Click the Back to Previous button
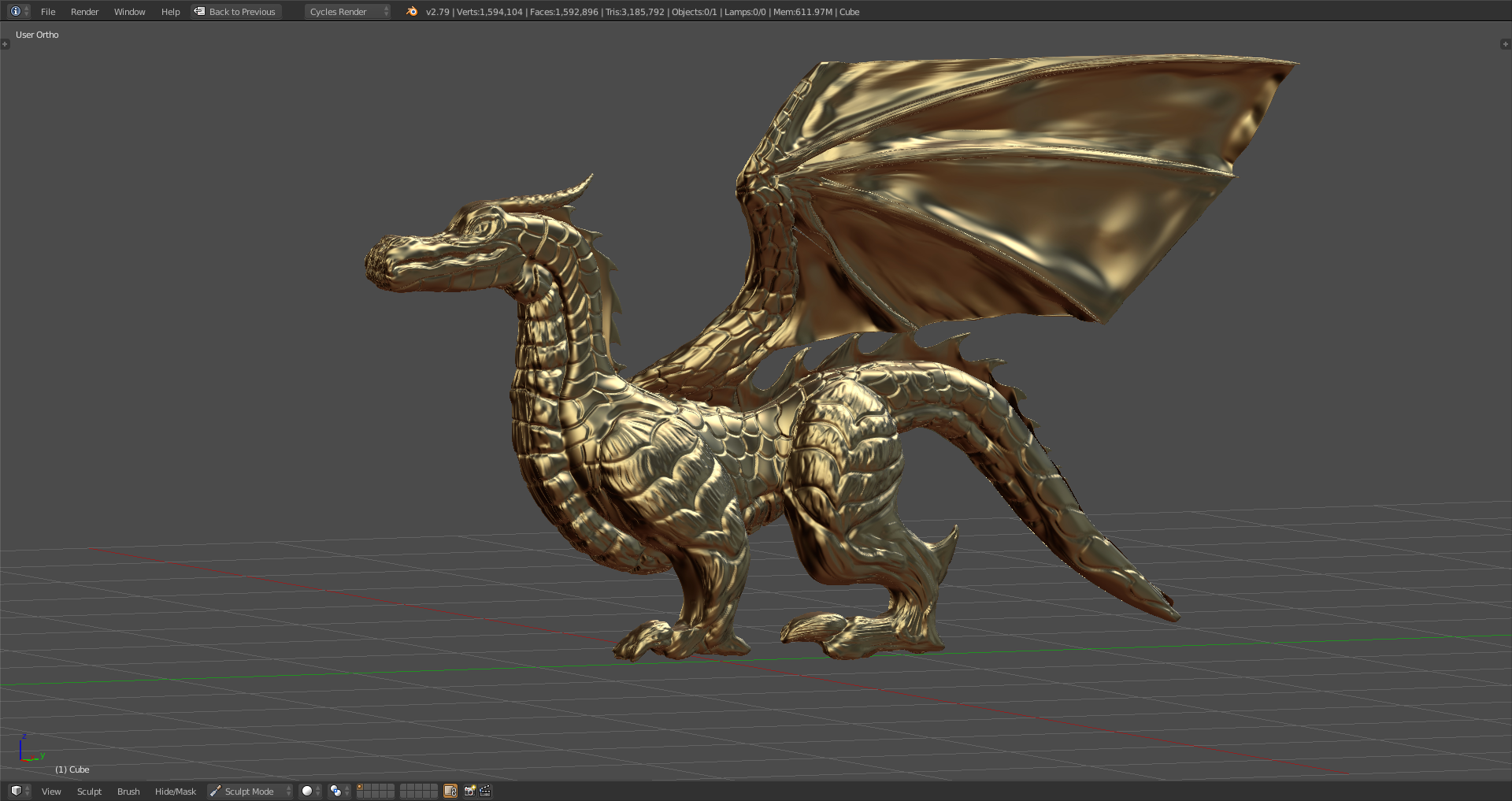Screen dimensions: 1512x801 point(236,12)
